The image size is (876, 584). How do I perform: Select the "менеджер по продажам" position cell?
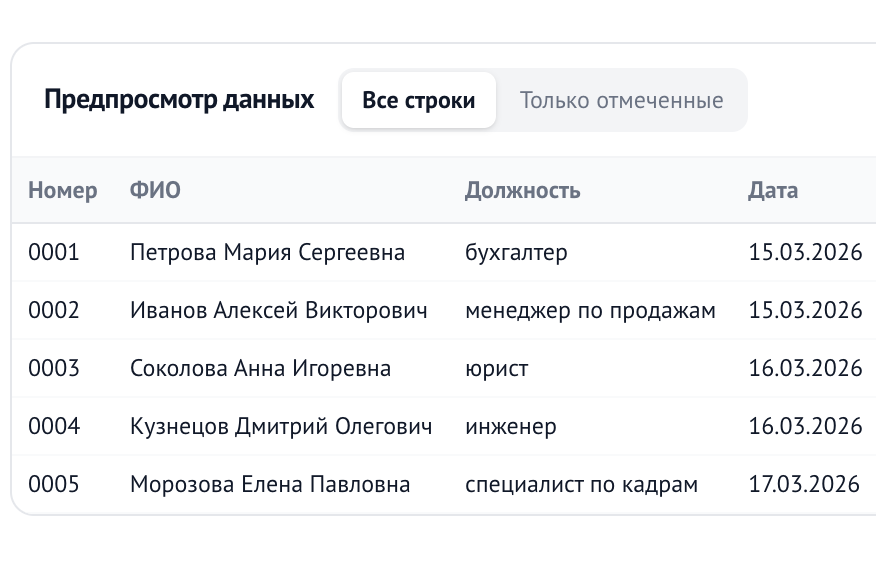coord(591,311)
